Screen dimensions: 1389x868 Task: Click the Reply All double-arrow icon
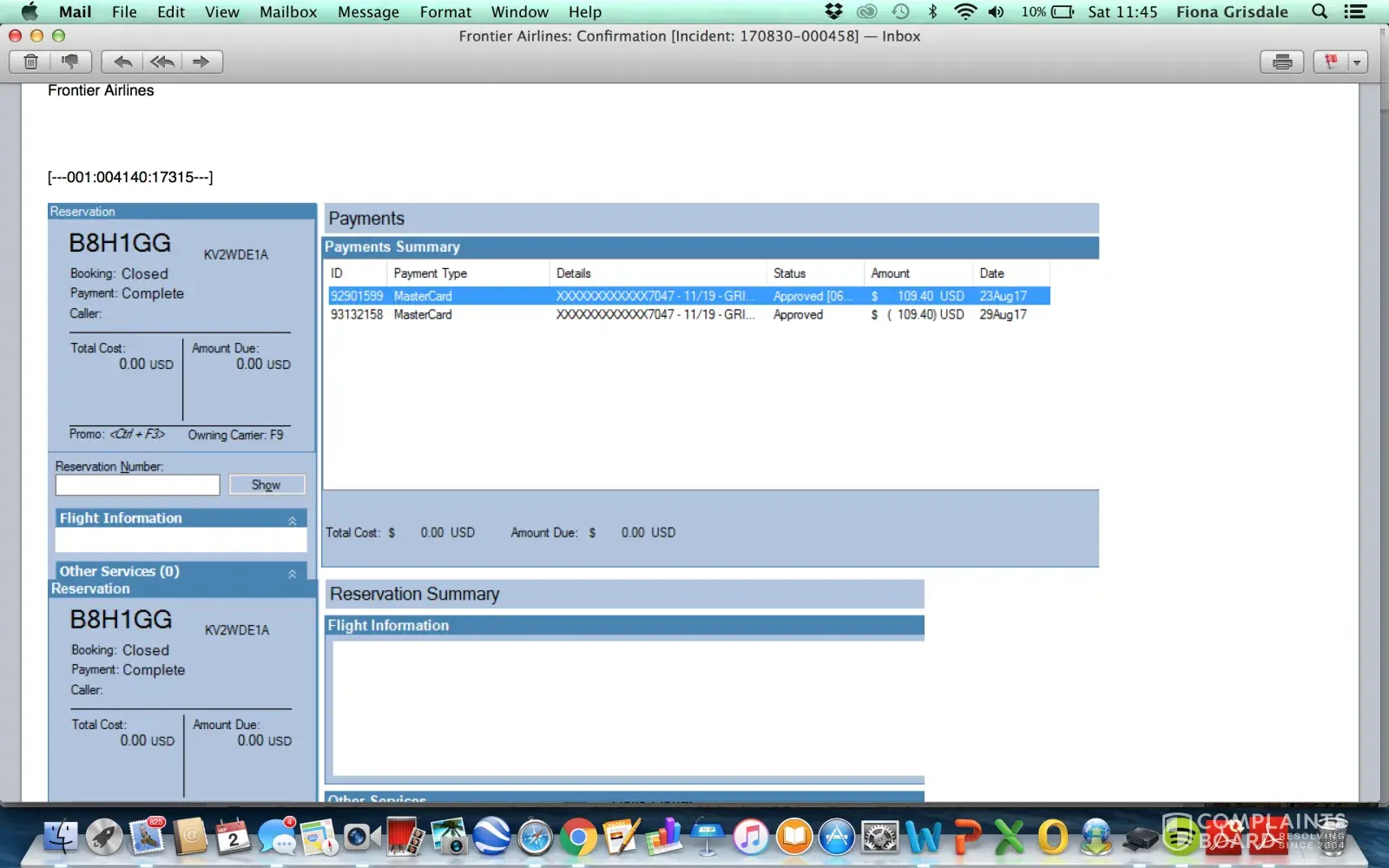coord(162,62)
